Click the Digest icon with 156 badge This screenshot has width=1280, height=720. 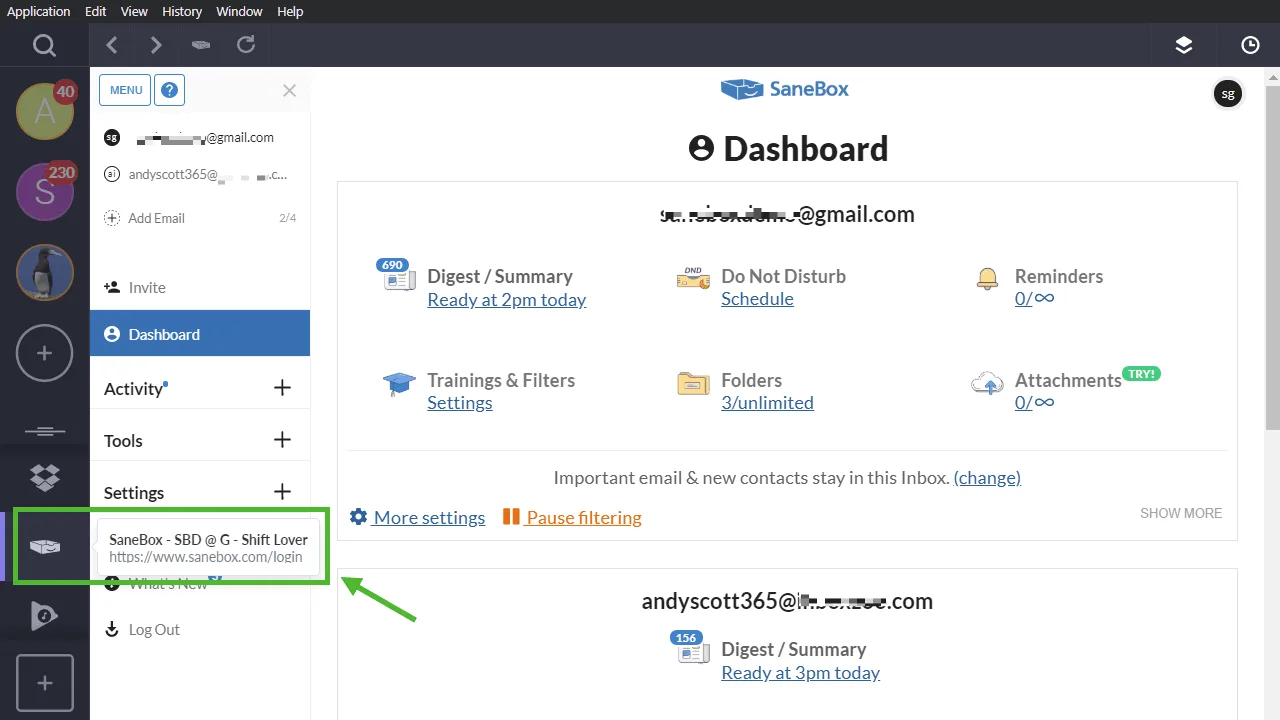(x=690, y=648)
